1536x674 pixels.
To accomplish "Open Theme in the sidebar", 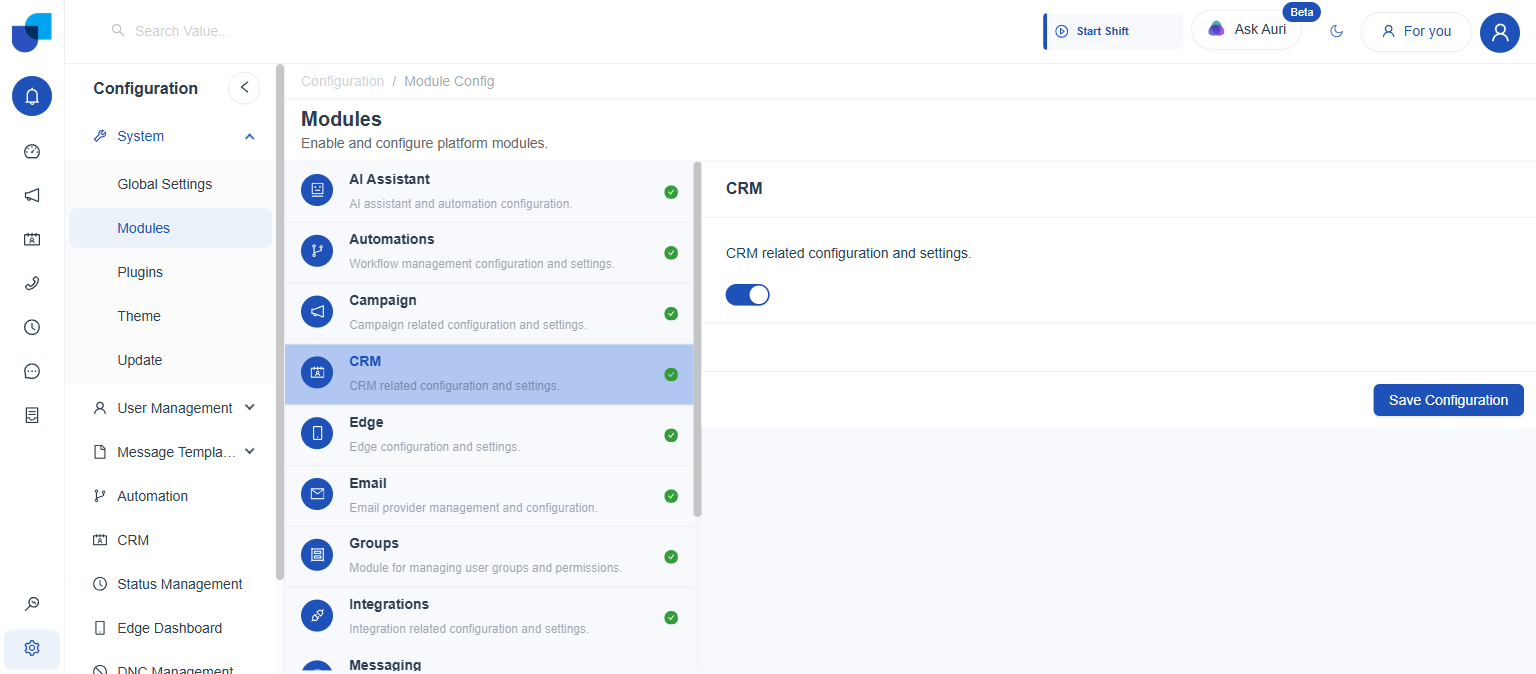I will point(170,316).
